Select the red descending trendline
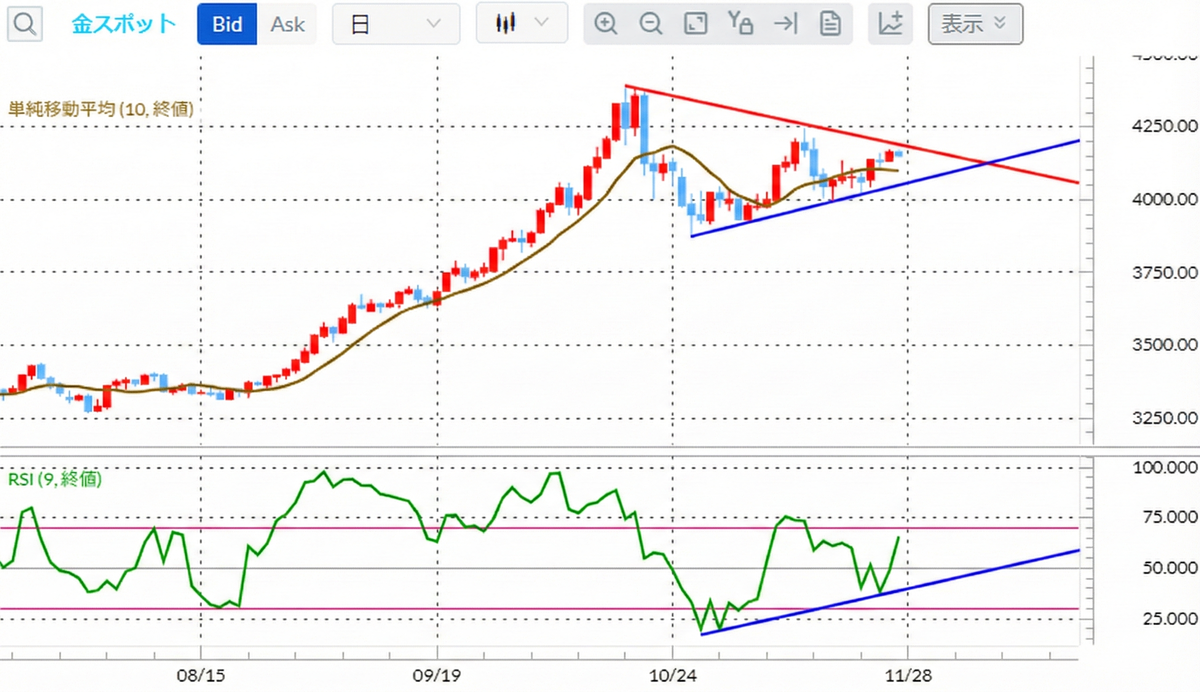This screenshot has height=692, width=1200. [852, 134]
